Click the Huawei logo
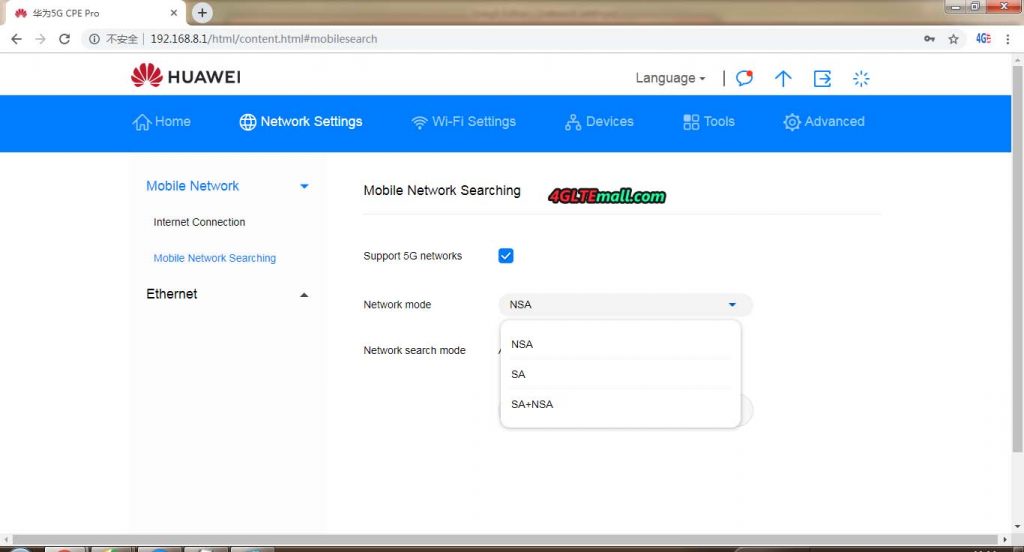Image resolution: width=1024 pixels, height=552 pixels. 186,77
